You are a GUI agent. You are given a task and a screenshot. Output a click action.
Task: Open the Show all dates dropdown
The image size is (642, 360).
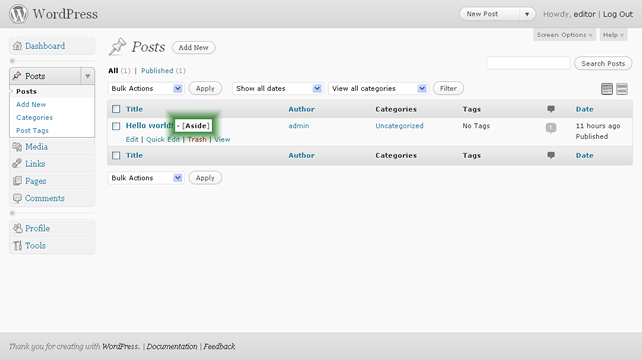pos(278,88)
